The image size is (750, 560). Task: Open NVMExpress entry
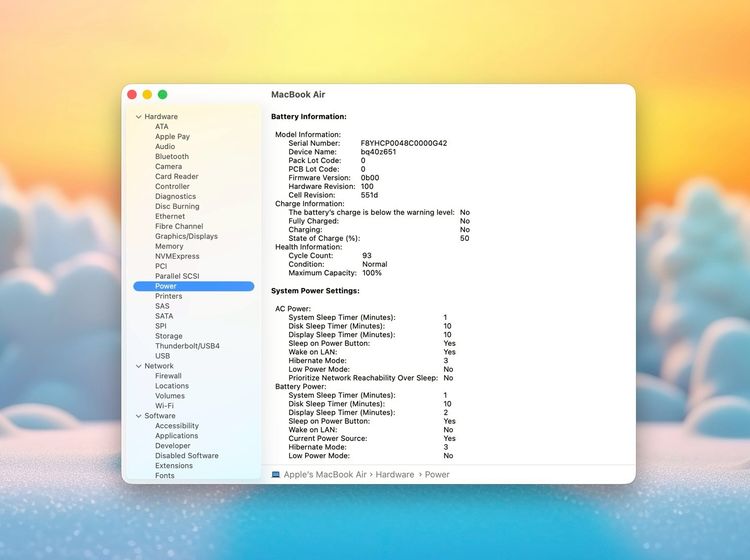click(177, 256)
